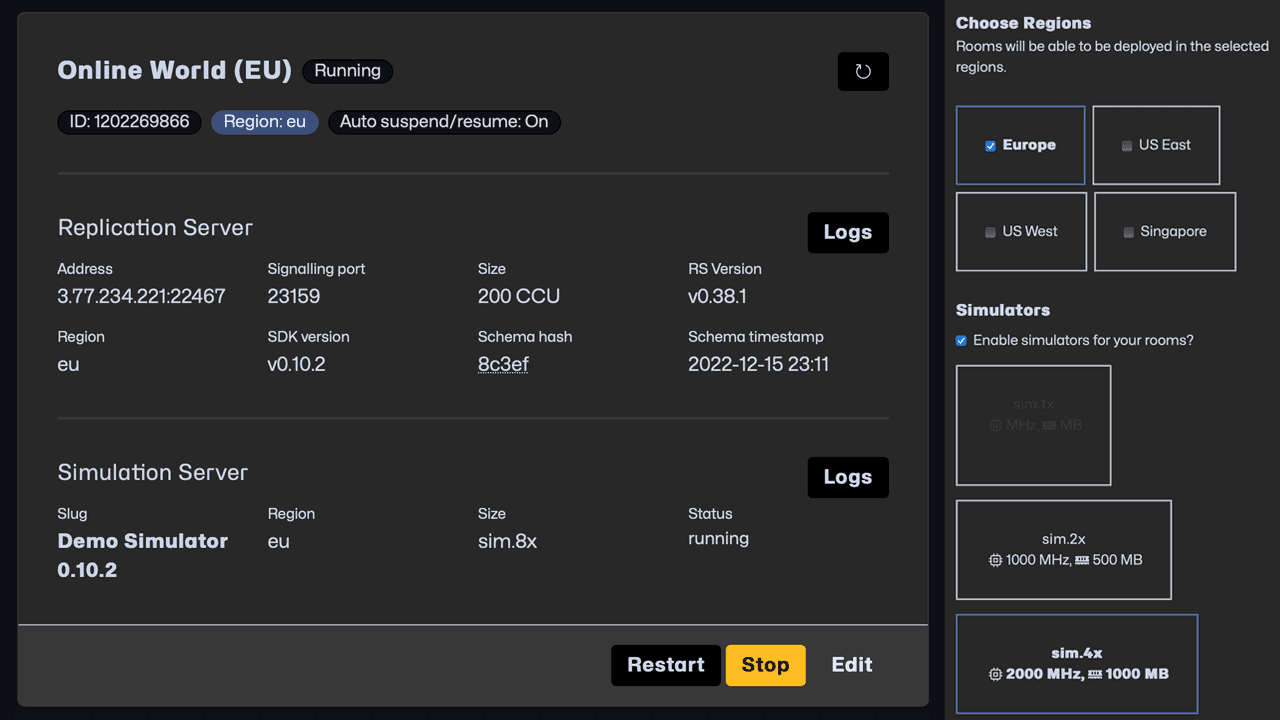Screen dimensions: 1280x720
Task: Click the Auto suspend/resume badge
Action: click(x=444, y=122)
